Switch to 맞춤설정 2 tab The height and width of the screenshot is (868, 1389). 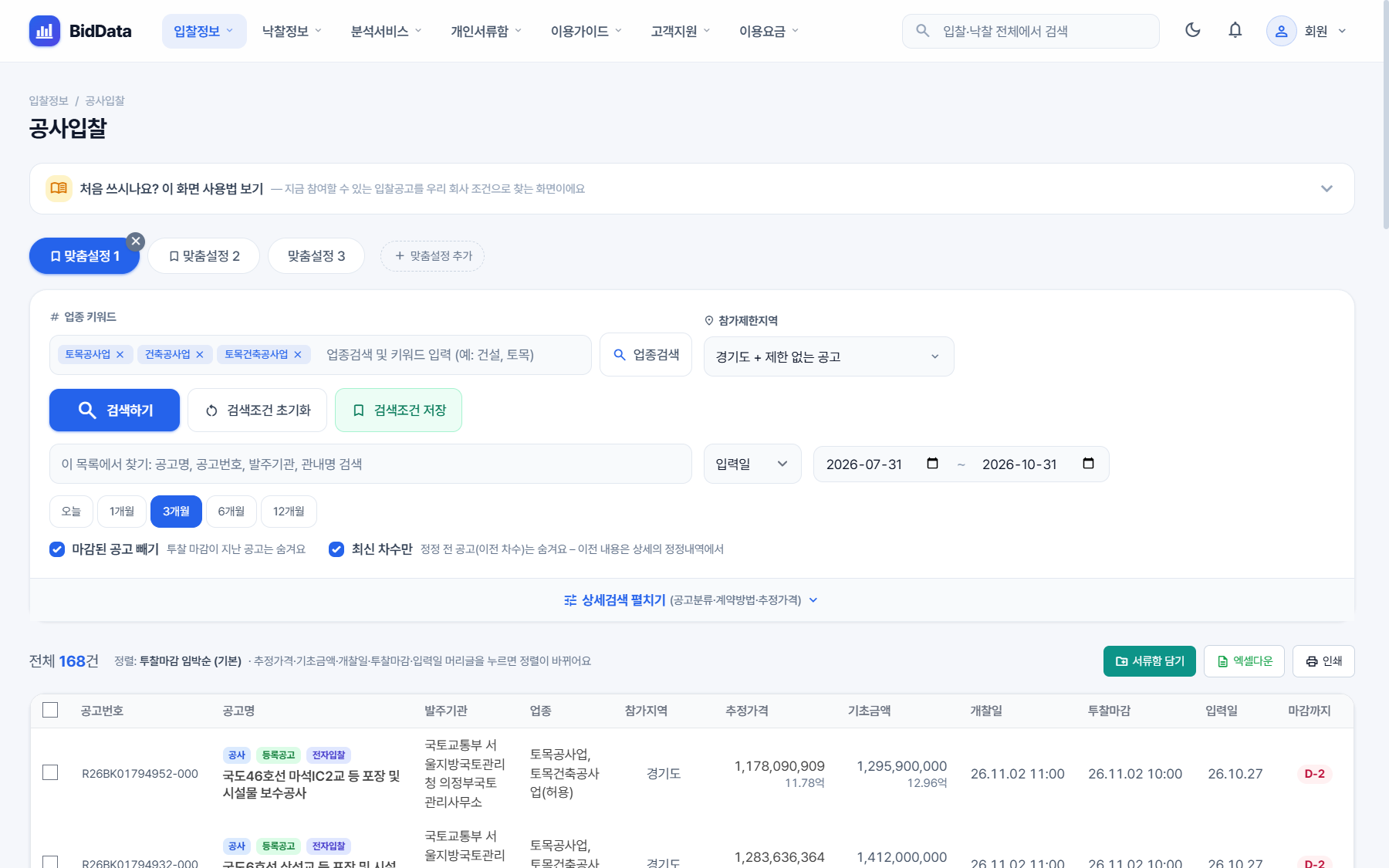click(204, 256)
